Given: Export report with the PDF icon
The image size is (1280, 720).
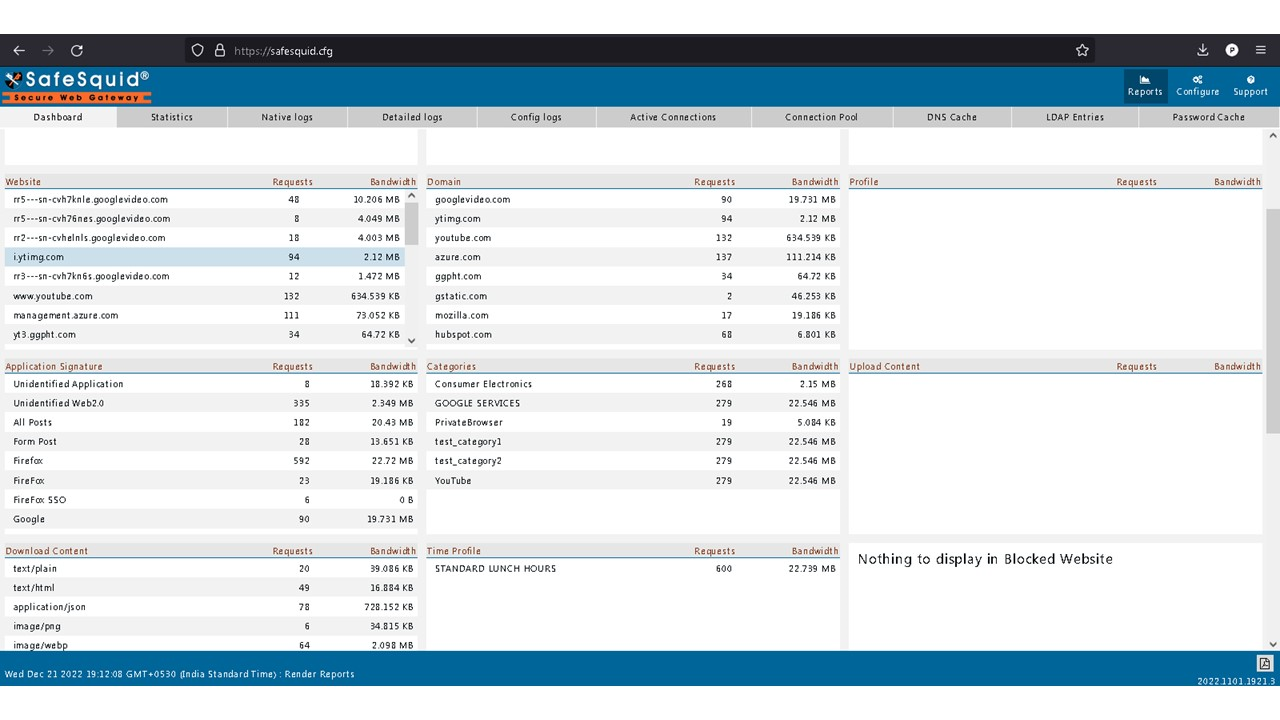Looking at the screenshot, I should point(1264,664).
